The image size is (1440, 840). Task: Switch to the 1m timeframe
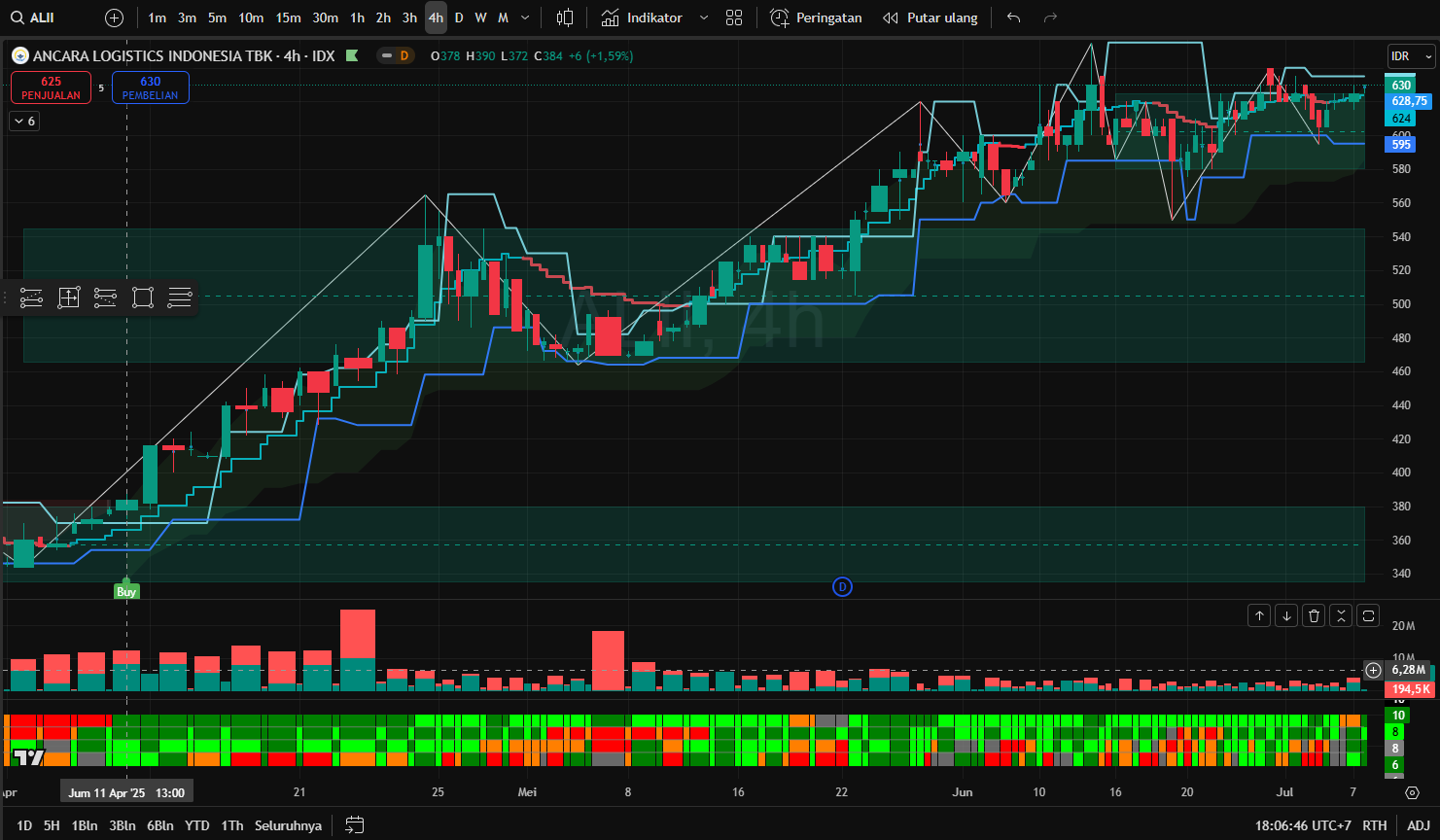pos(157,17)
